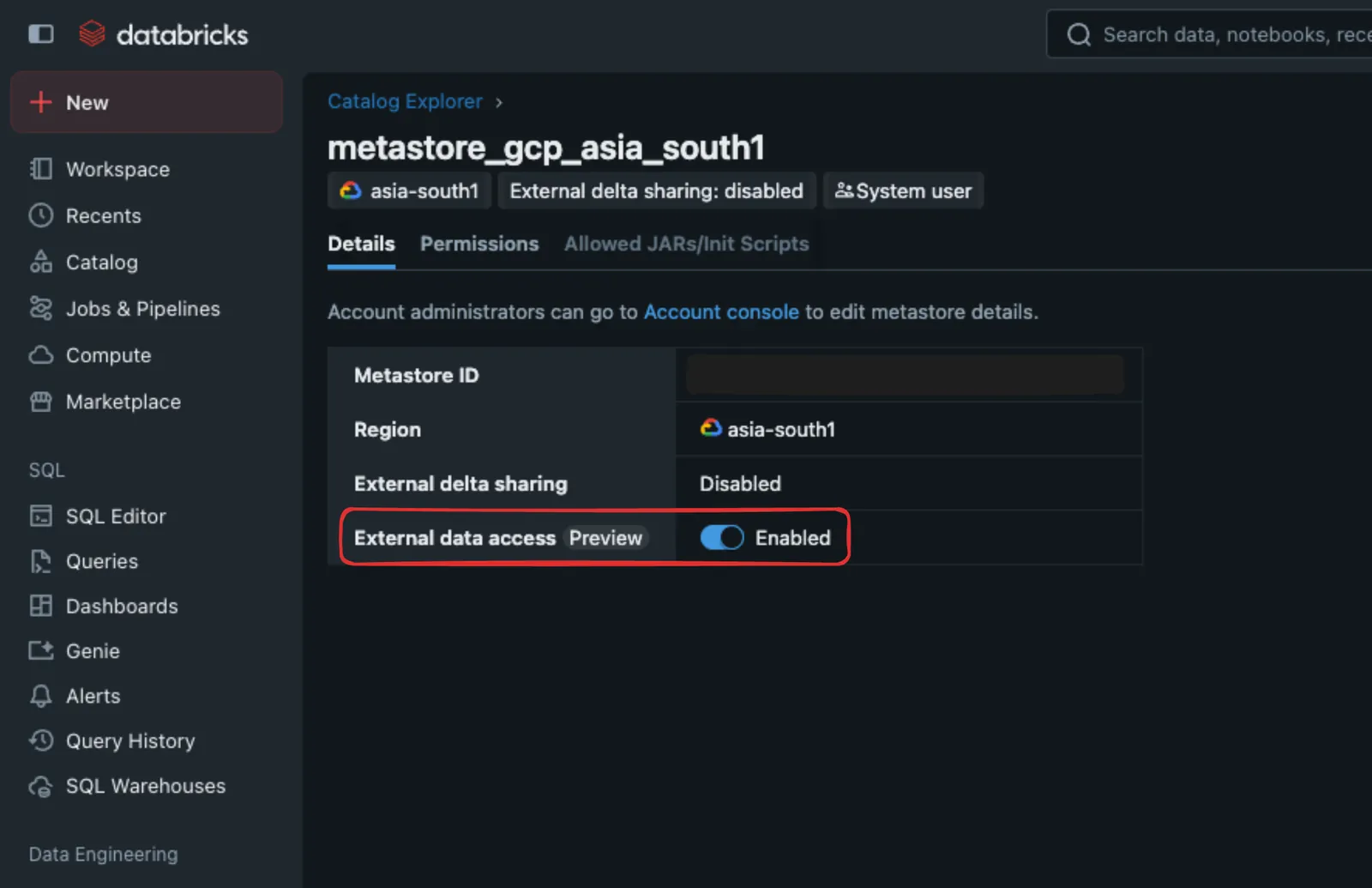Open Jobs & Pipelines icon

pyautogui.click(x=40, y=308)
